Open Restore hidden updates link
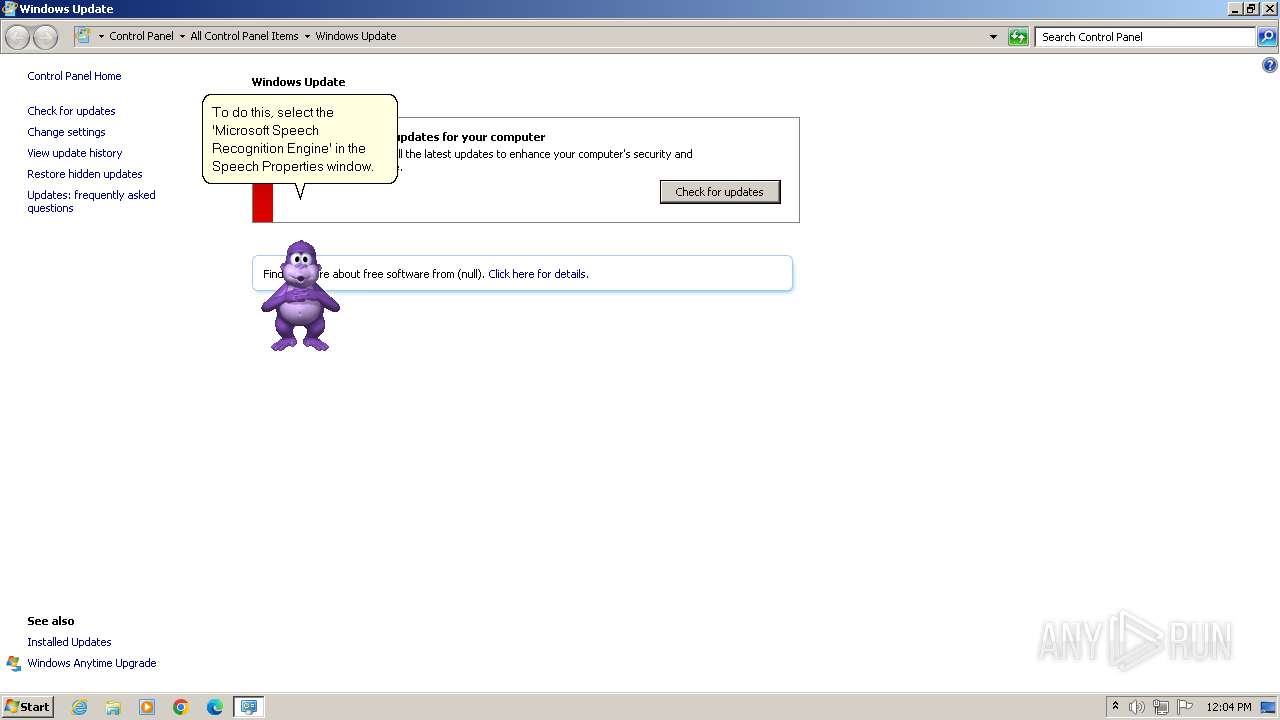Viewport: 1280px width, 720px height. click(x=85, y=174)
